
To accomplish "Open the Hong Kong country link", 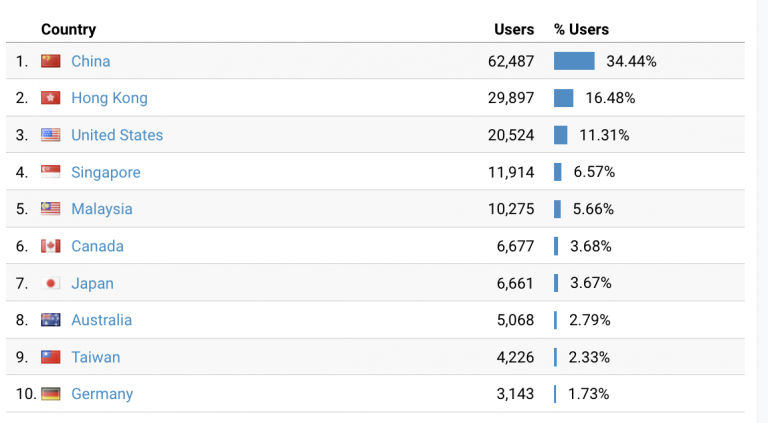I will click(x=109, y=98).
